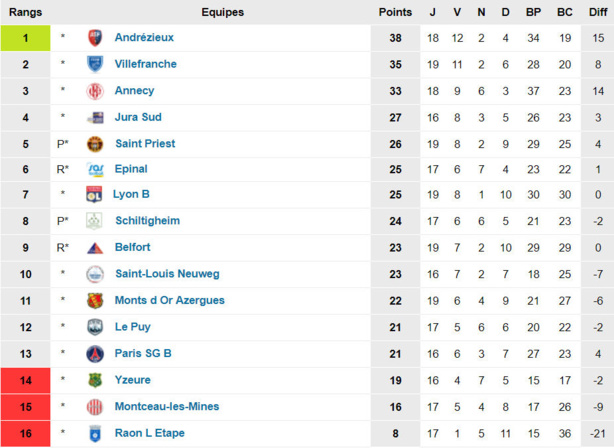The width and height of the screenshot is (614, 448).
Task: Click the Lyon B club crest
Action: coord(95,195)
